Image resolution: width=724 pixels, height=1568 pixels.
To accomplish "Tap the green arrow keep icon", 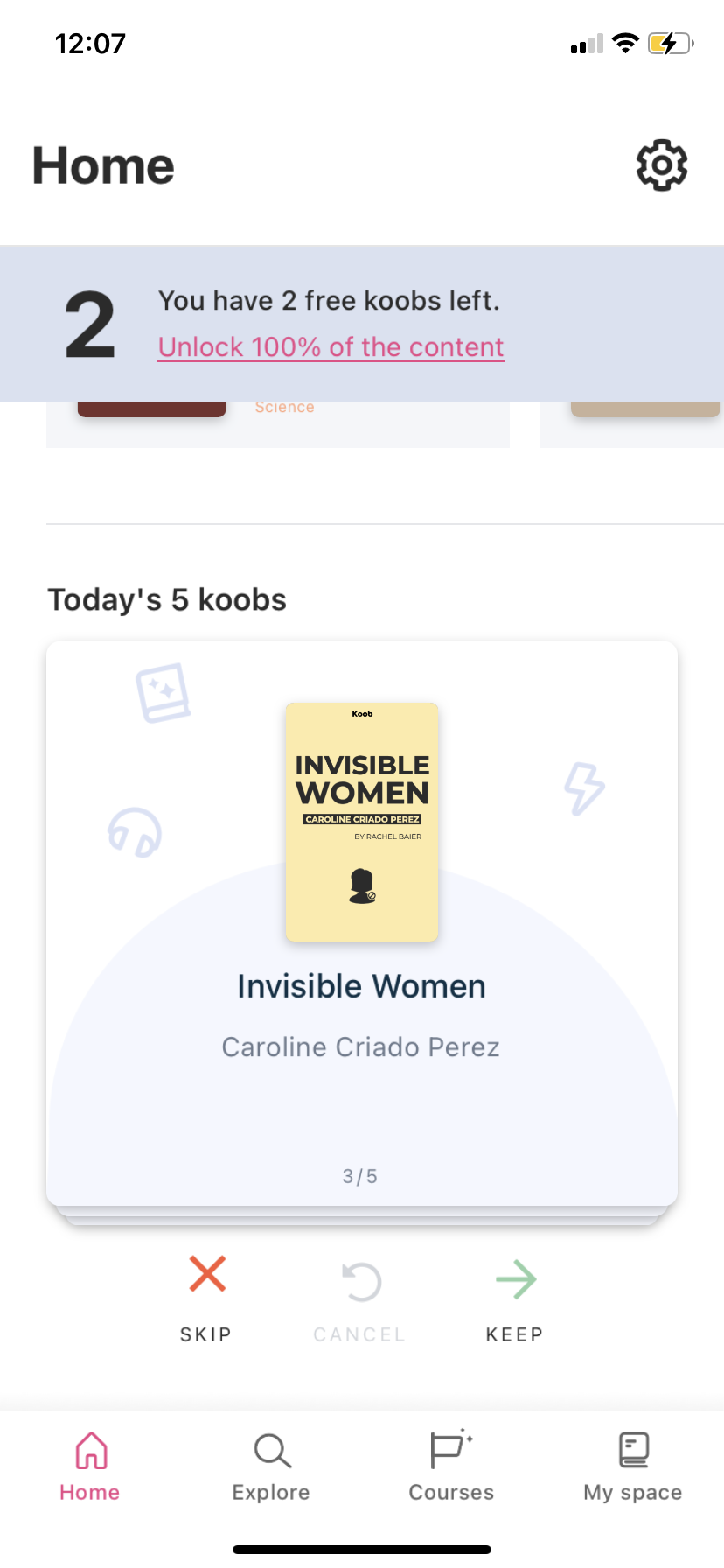I will [x=516, y=1279].
